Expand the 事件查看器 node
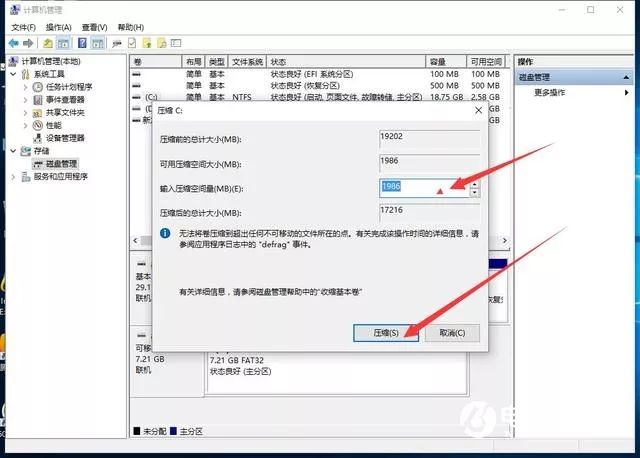 click(25, 100)
